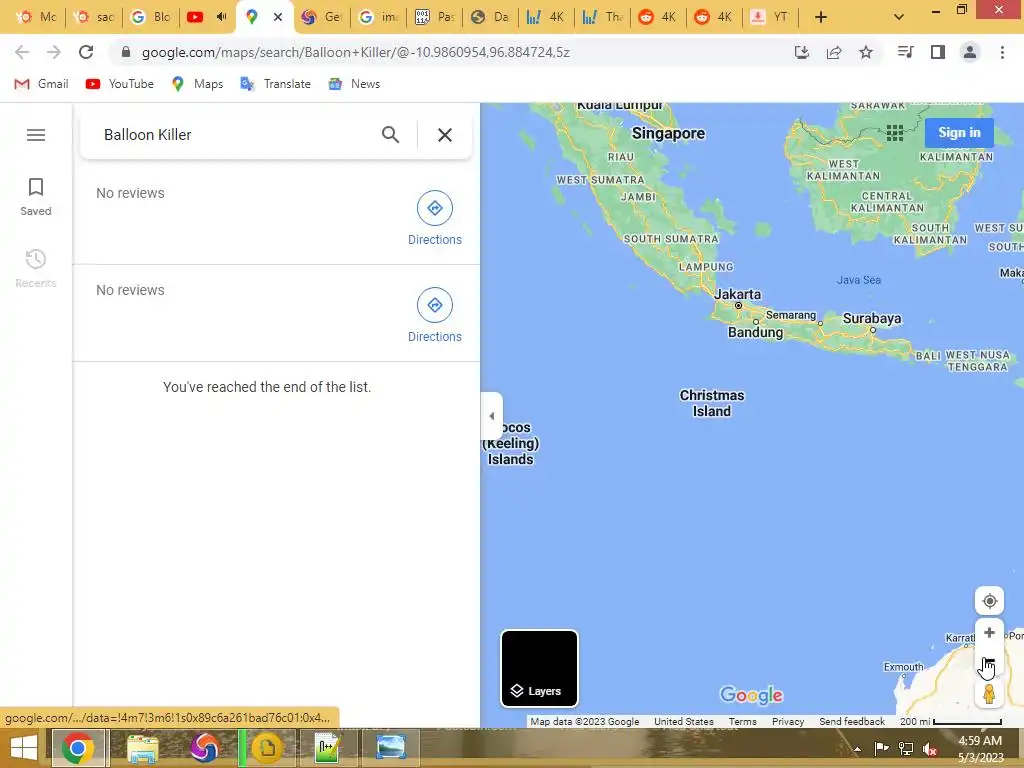Click the search magnifier in Maps box

[x=391, y=135]
